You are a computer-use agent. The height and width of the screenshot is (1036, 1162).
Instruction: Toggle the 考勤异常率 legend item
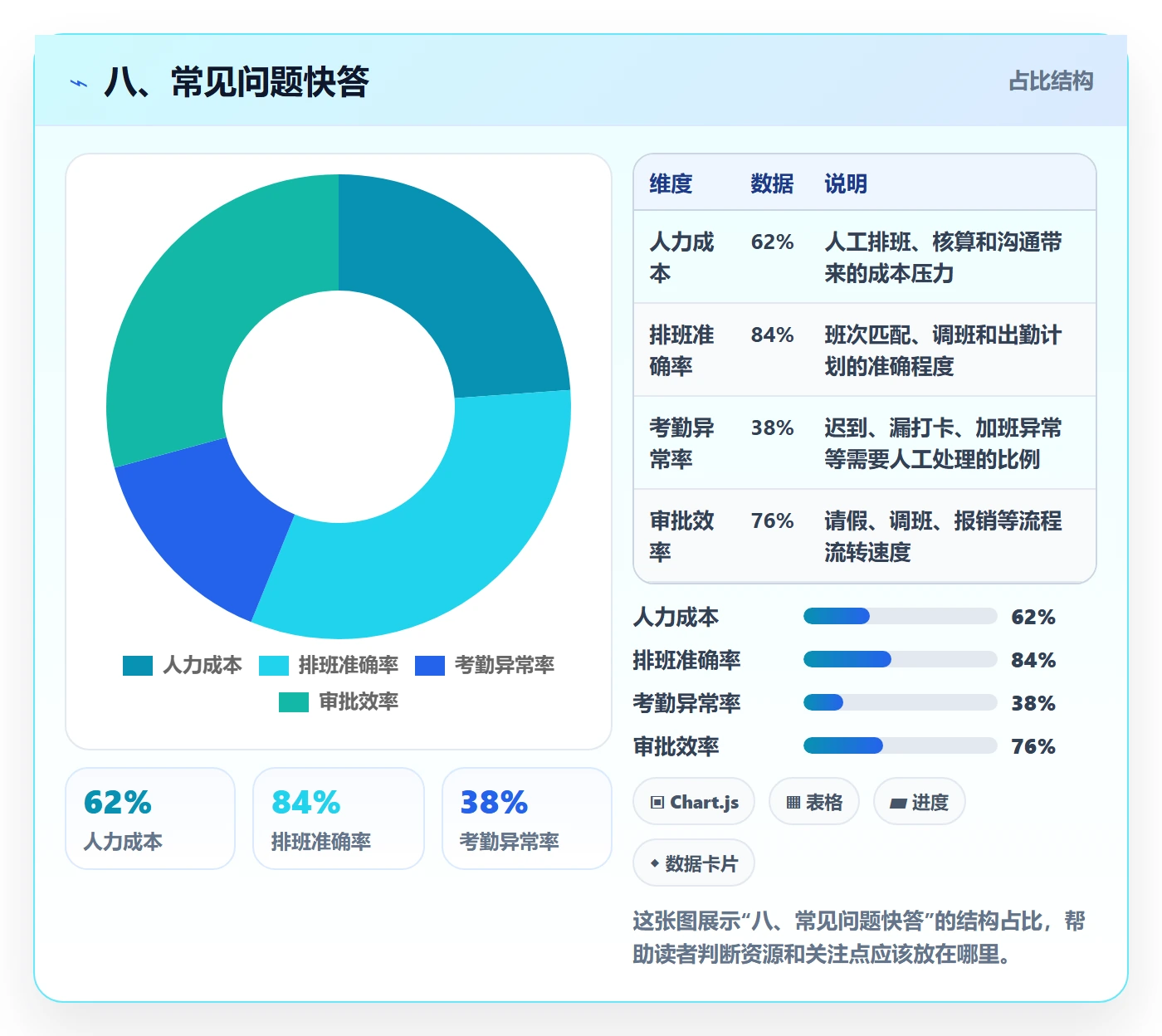click(485, 666)
